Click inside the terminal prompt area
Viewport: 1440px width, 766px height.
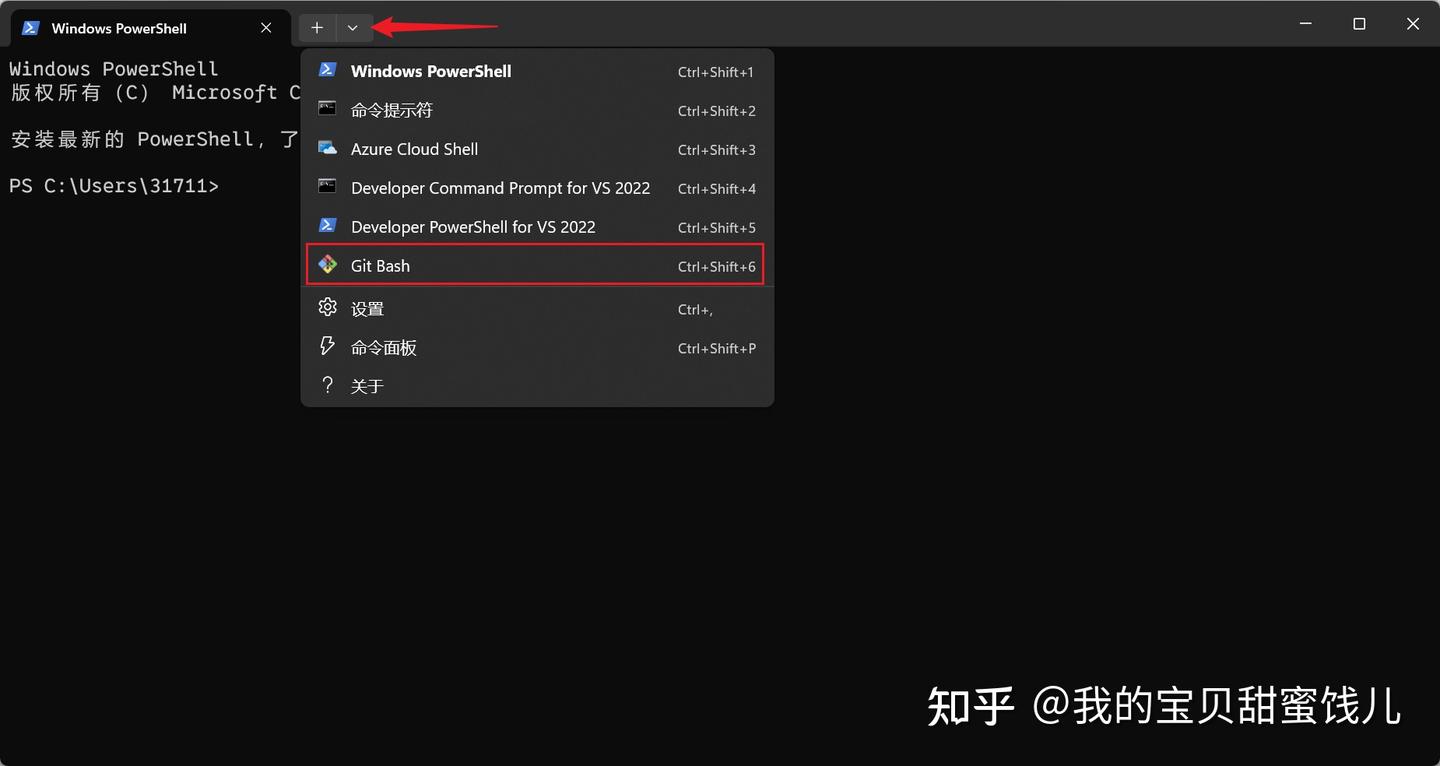click(150, 186)
